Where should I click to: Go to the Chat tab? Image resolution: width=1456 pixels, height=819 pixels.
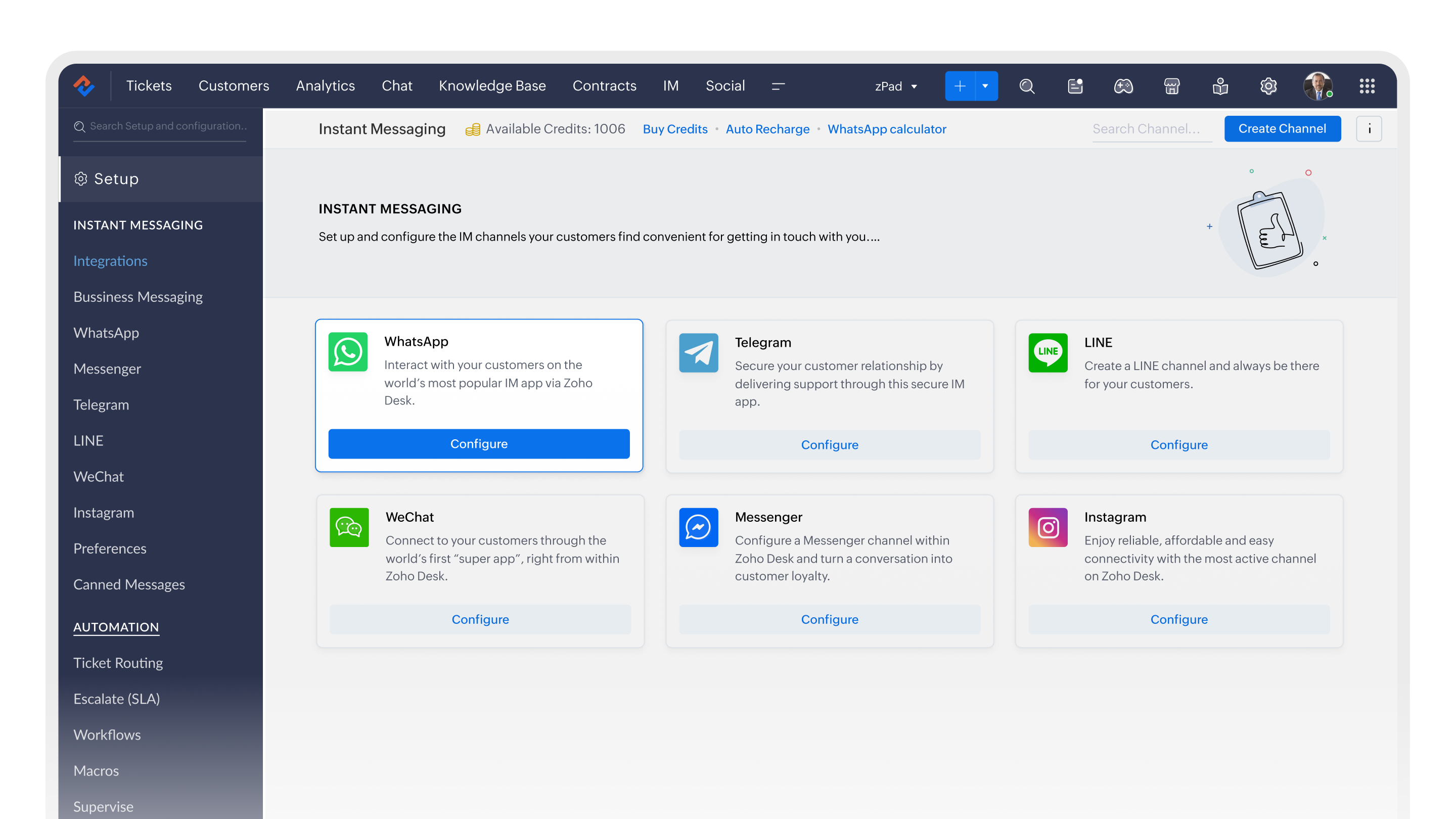click(397, 86)
